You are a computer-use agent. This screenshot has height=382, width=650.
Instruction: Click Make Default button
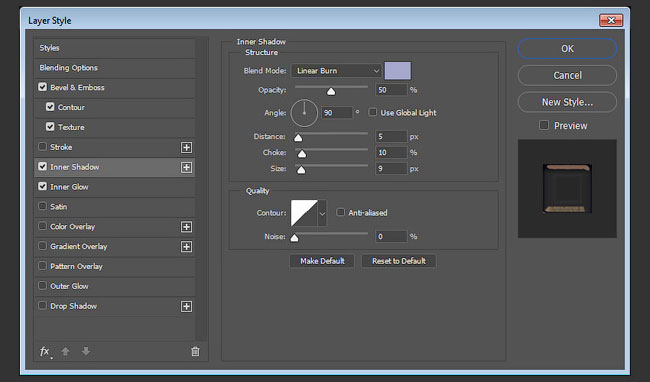click(x=322, y=261)
